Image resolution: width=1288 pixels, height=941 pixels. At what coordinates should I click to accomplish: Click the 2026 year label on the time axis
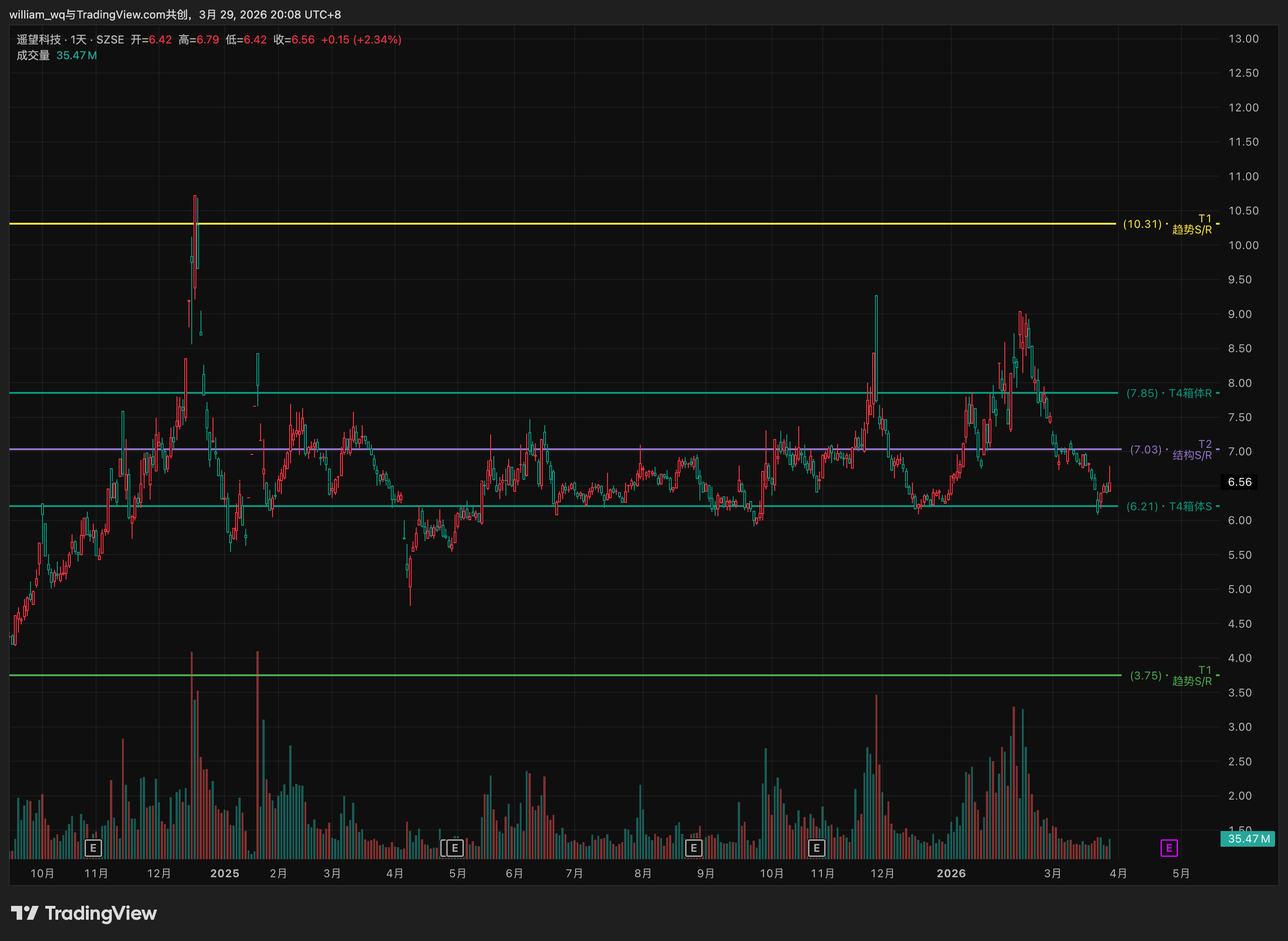(x=951, y=873)
